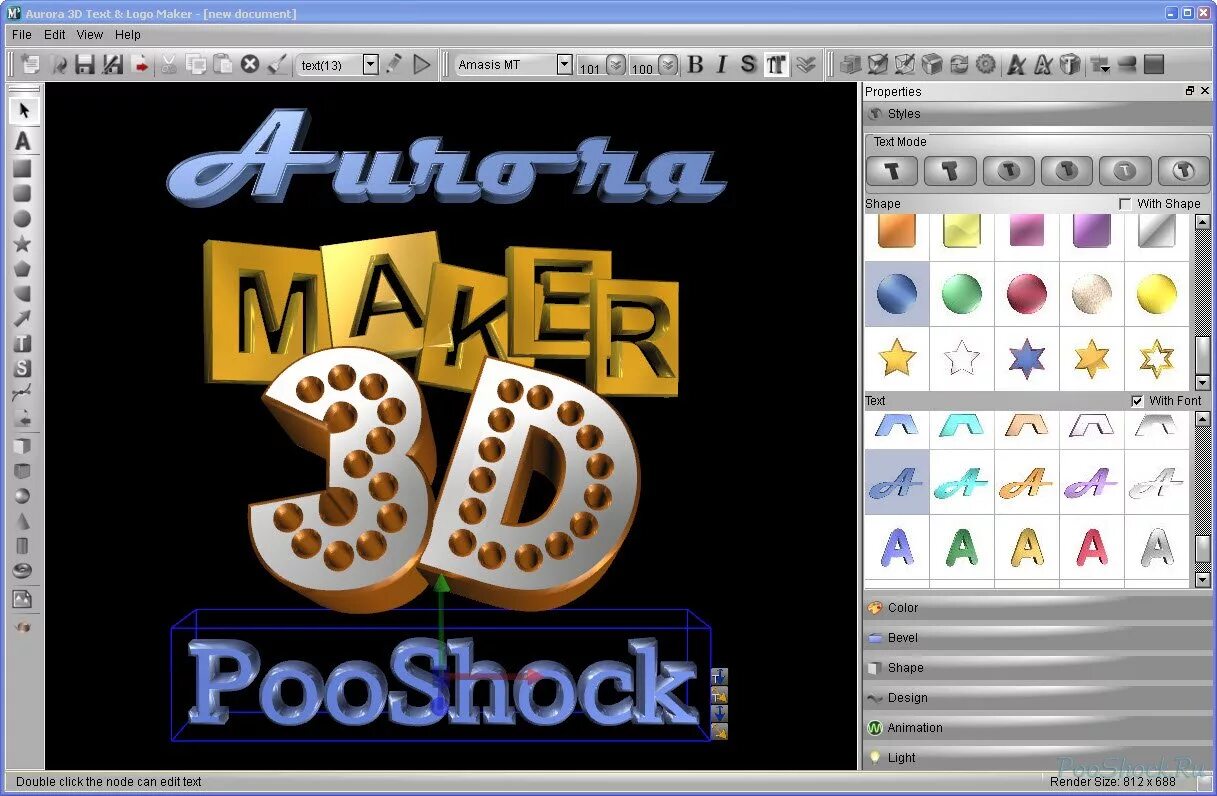The height and width of the screenshot is (796, 1217).
Task: Apply green block 'A' text style
Action: [x=962, y=547]
